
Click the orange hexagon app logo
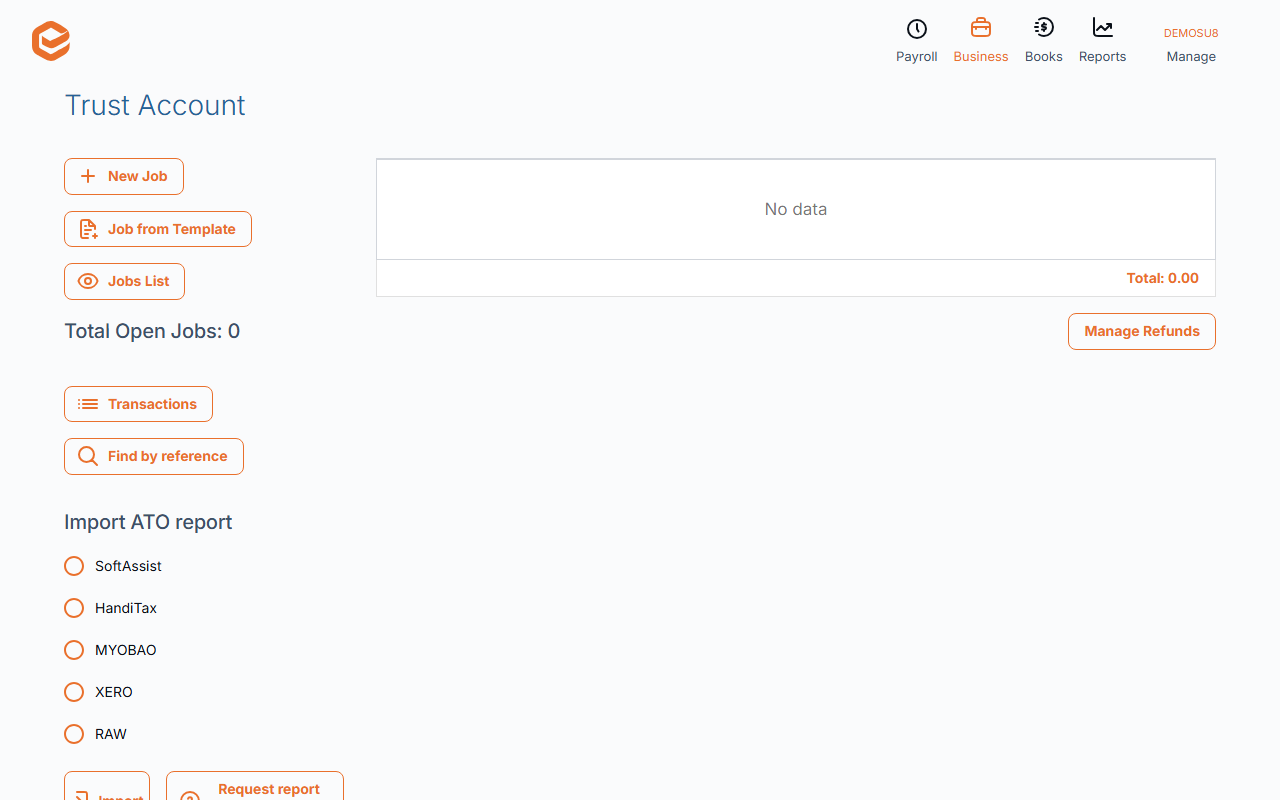coord(51,41)
